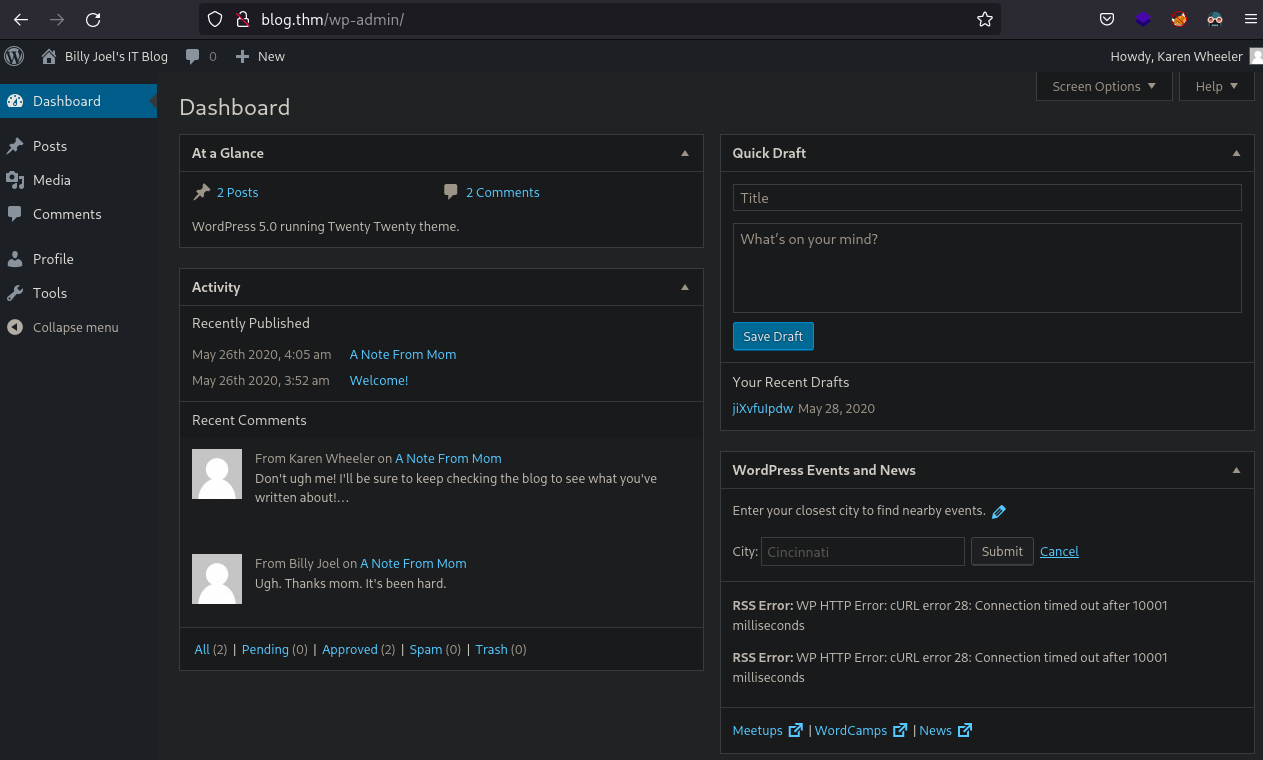Open Posts using the pushpin sidebar icon
Screen dimensions: 1263x760
[x=16, y=146]
